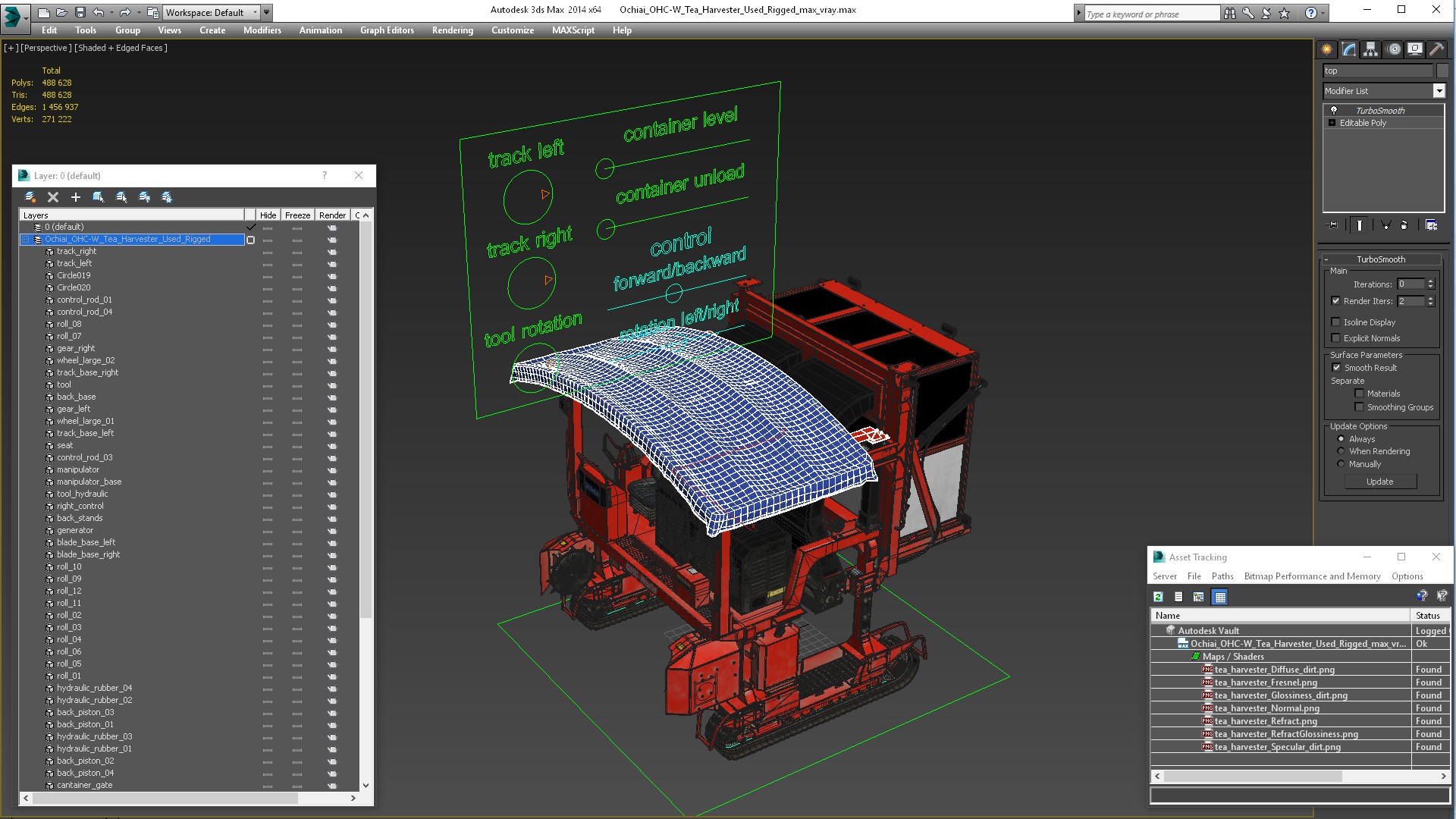Toggle Show End Result icon
This screenshot has width=1456, height=819.
pyautogui.click(x=1360, y=225)
